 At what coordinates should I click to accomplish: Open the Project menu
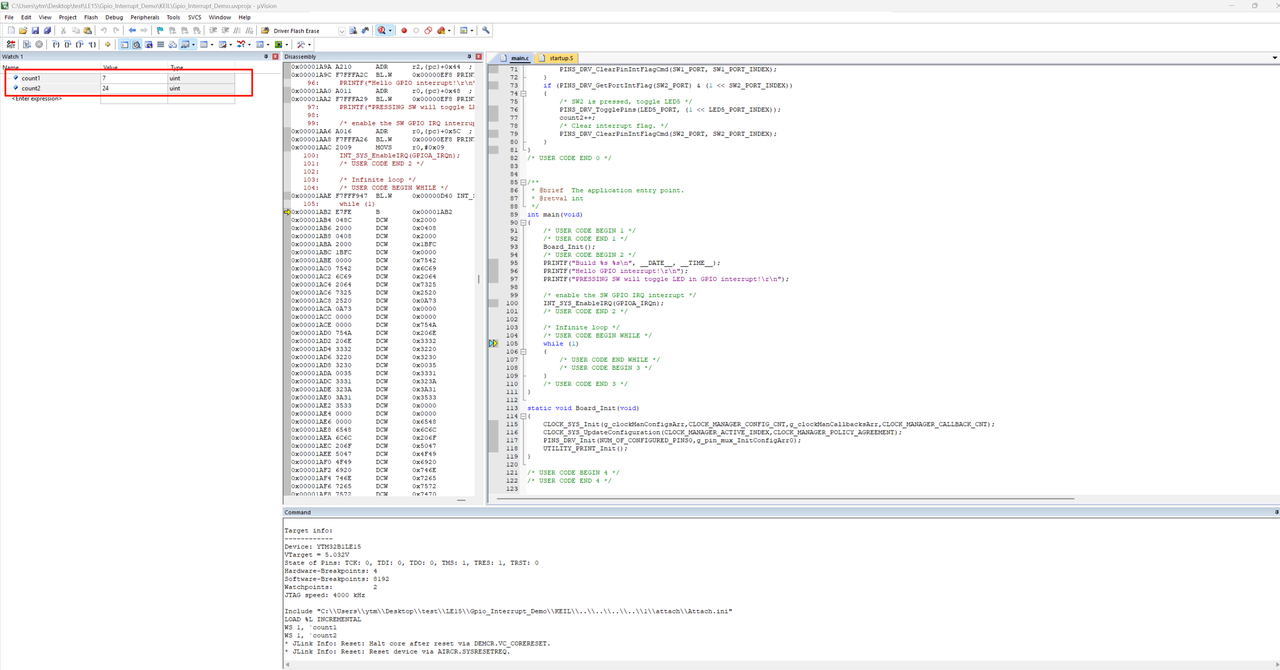[67, 17]
